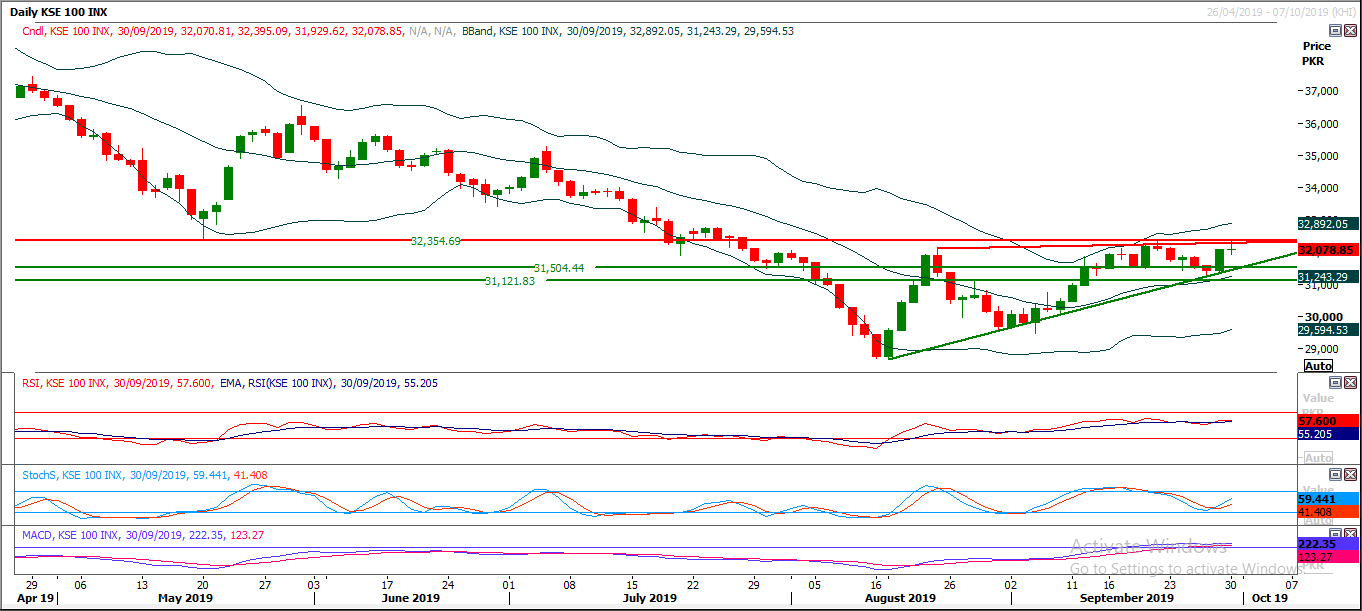
Task: Close the StochS indicator pane
Action: tap(1349, 473)
